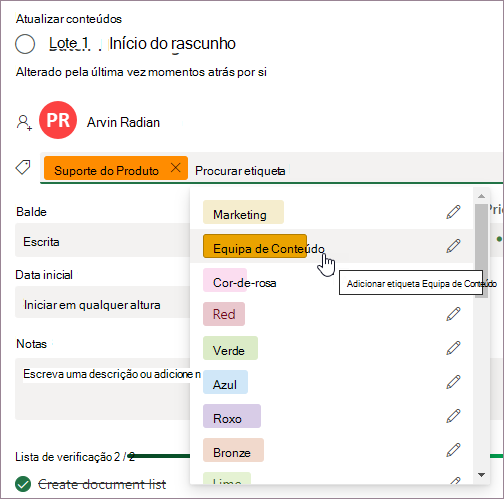504x499 pixels.
Task: Open the Data inicial date field
Action: point(102,302)
